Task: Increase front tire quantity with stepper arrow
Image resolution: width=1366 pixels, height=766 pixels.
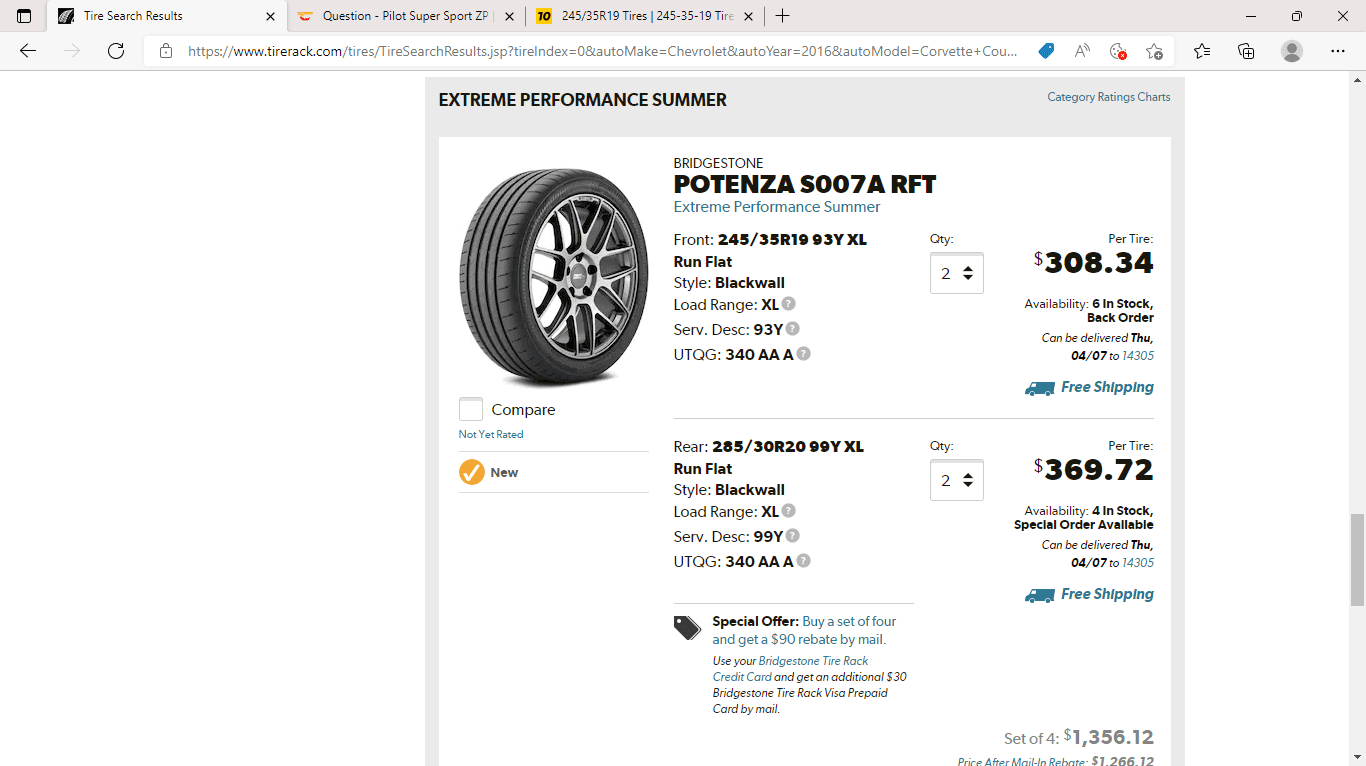Action: coord(967,267)
